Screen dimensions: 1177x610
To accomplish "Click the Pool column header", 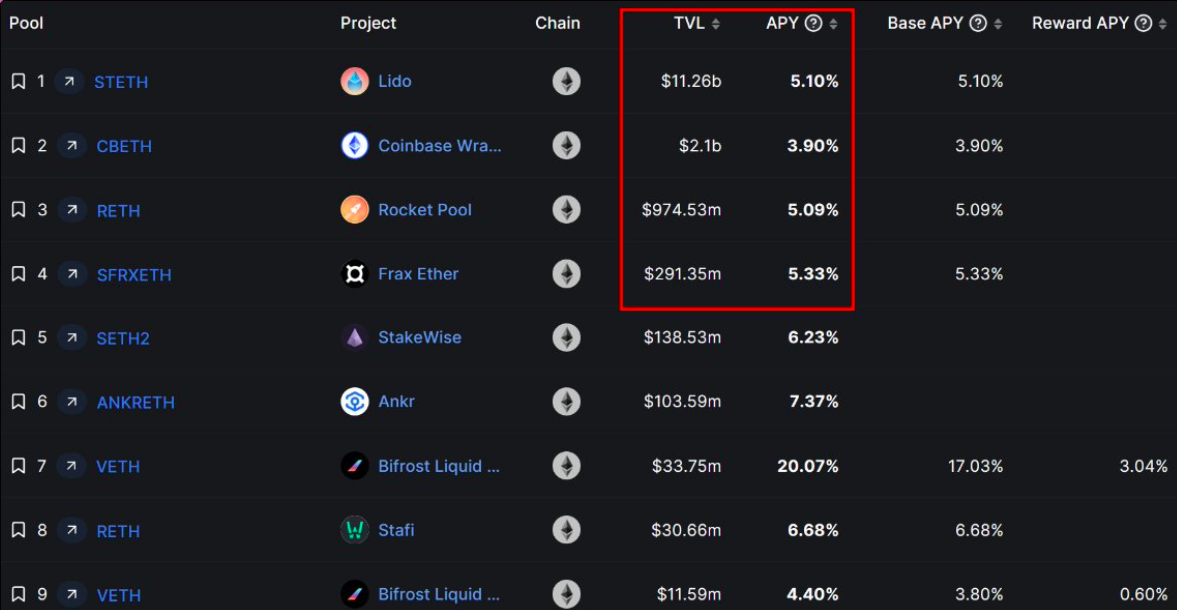I will coord(27,23).
